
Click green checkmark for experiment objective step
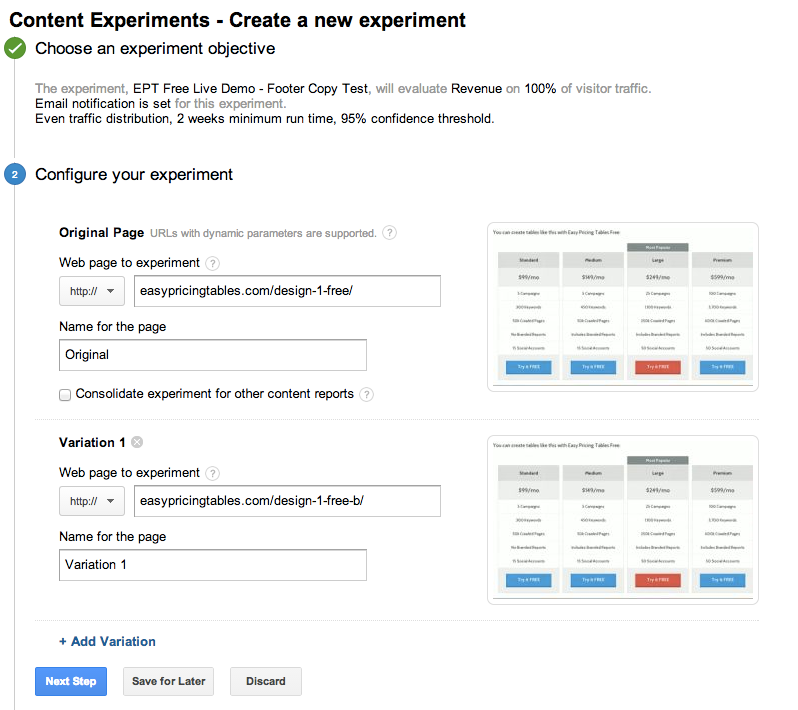[15, 49]
